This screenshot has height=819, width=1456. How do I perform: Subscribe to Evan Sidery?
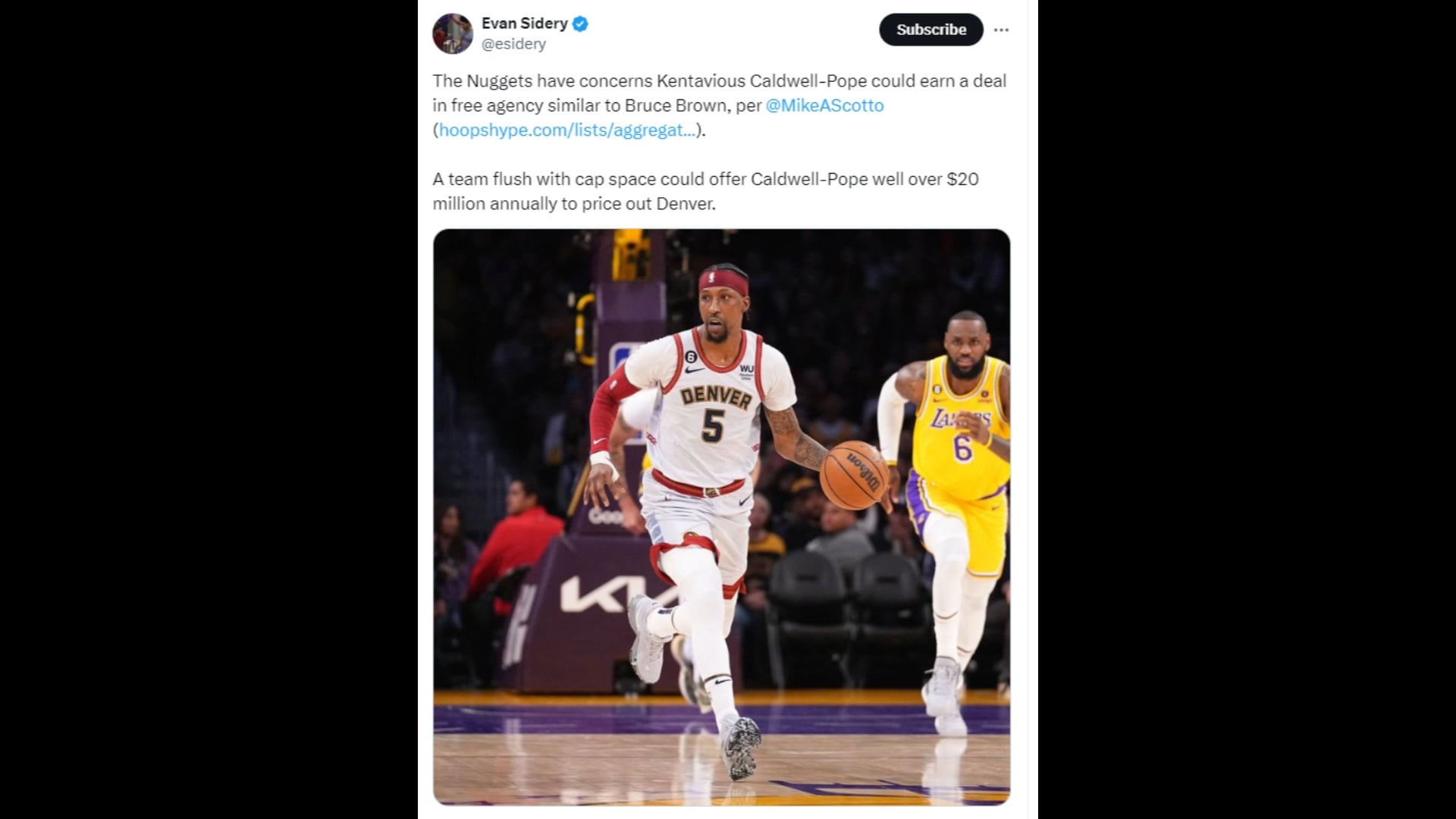point(931,30)
